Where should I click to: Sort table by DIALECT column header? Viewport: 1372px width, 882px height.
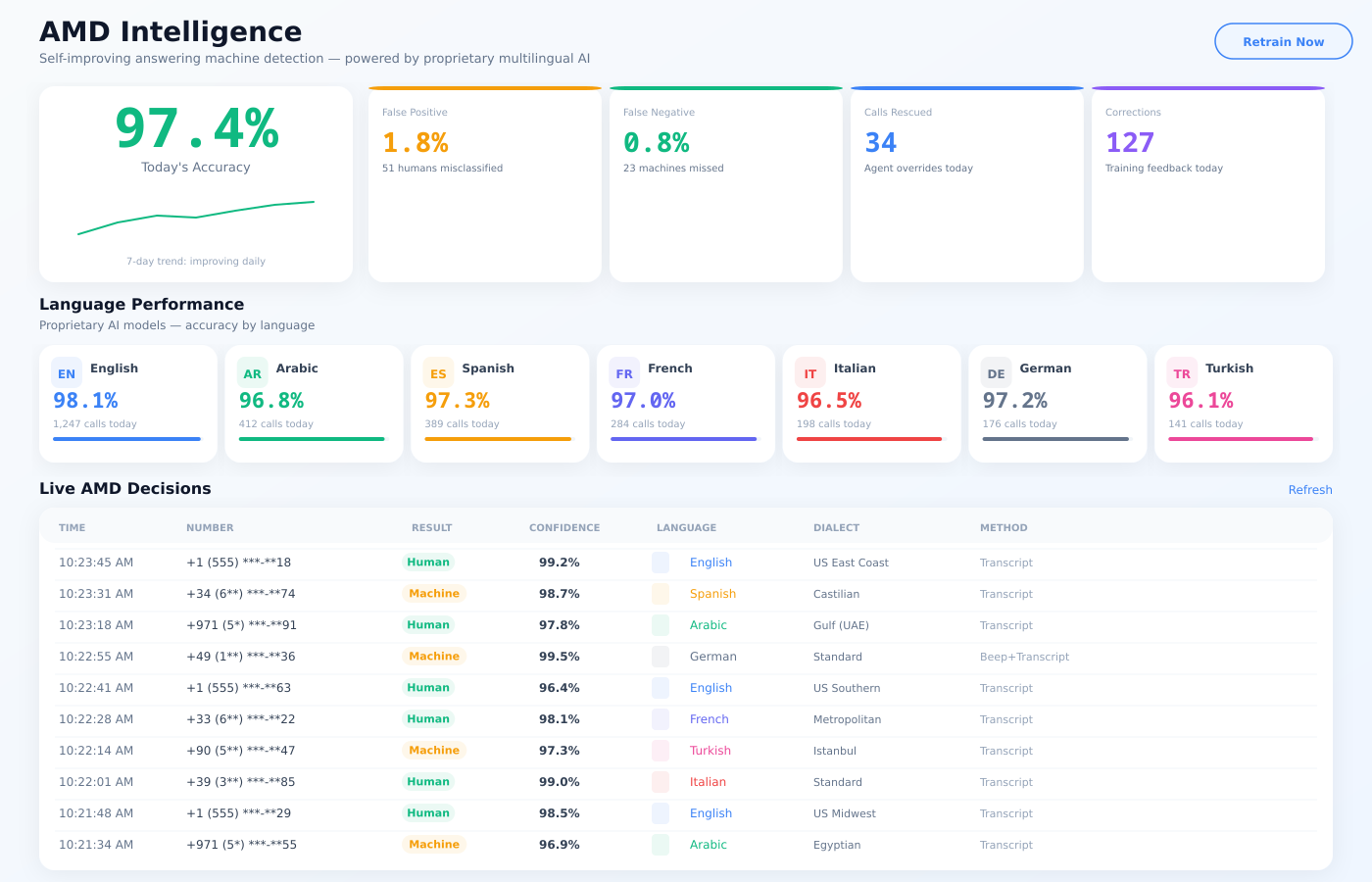(836, 528)
